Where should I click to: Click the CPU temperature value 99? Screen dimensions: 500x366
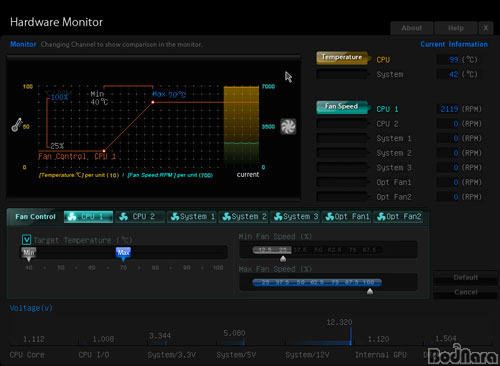click(453, 60)
